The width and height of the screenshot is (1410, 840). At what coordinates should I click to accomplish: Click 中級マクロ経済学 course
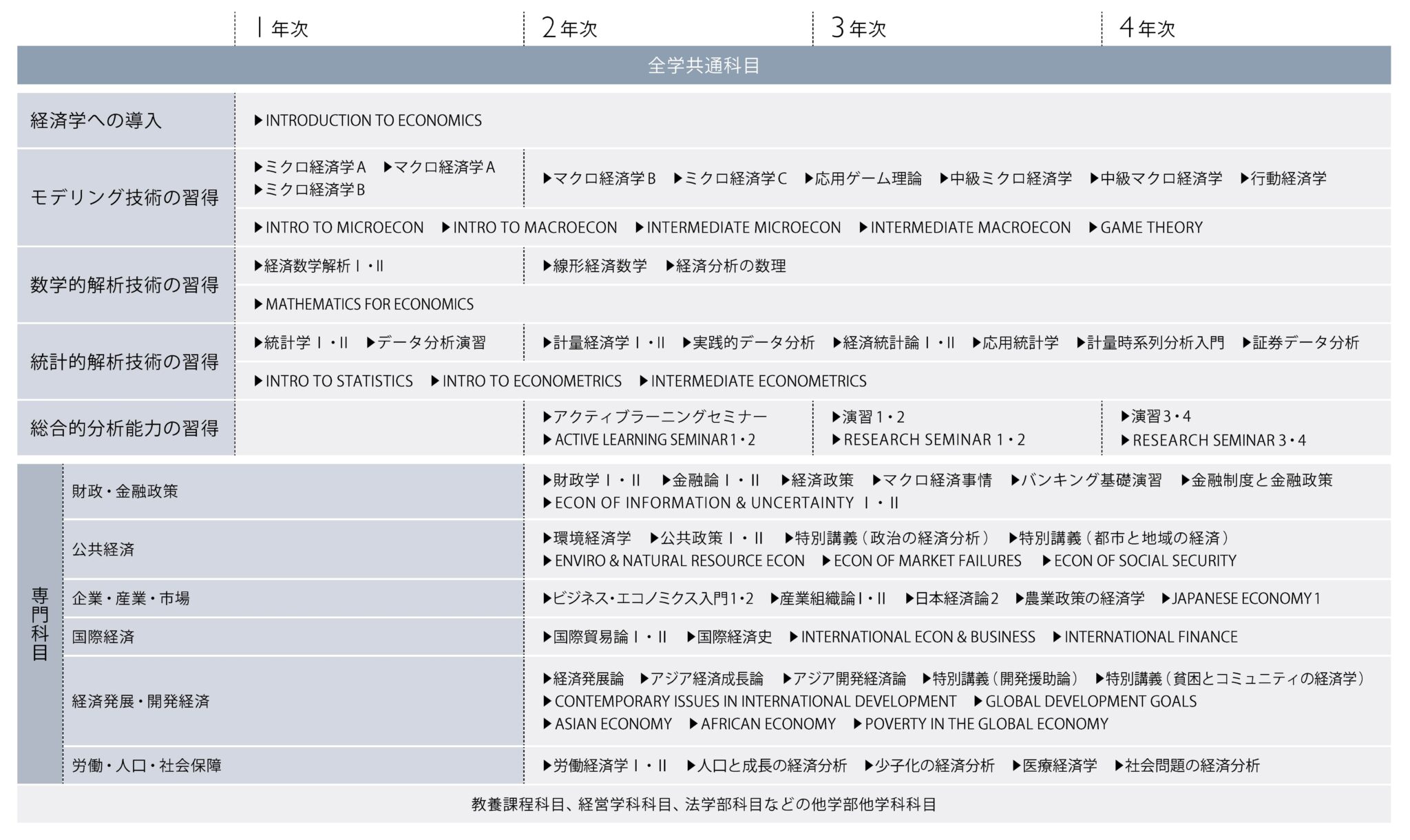point(1156,179)
